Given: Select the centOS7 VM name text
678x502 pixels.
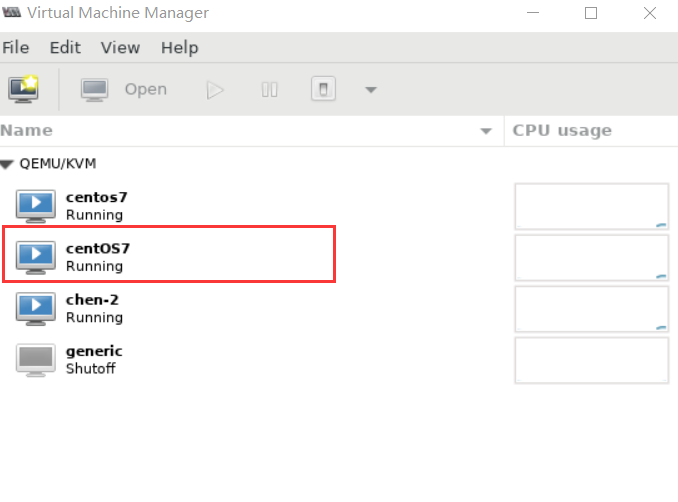Looking at the screenshot, I should click(98, 248).
